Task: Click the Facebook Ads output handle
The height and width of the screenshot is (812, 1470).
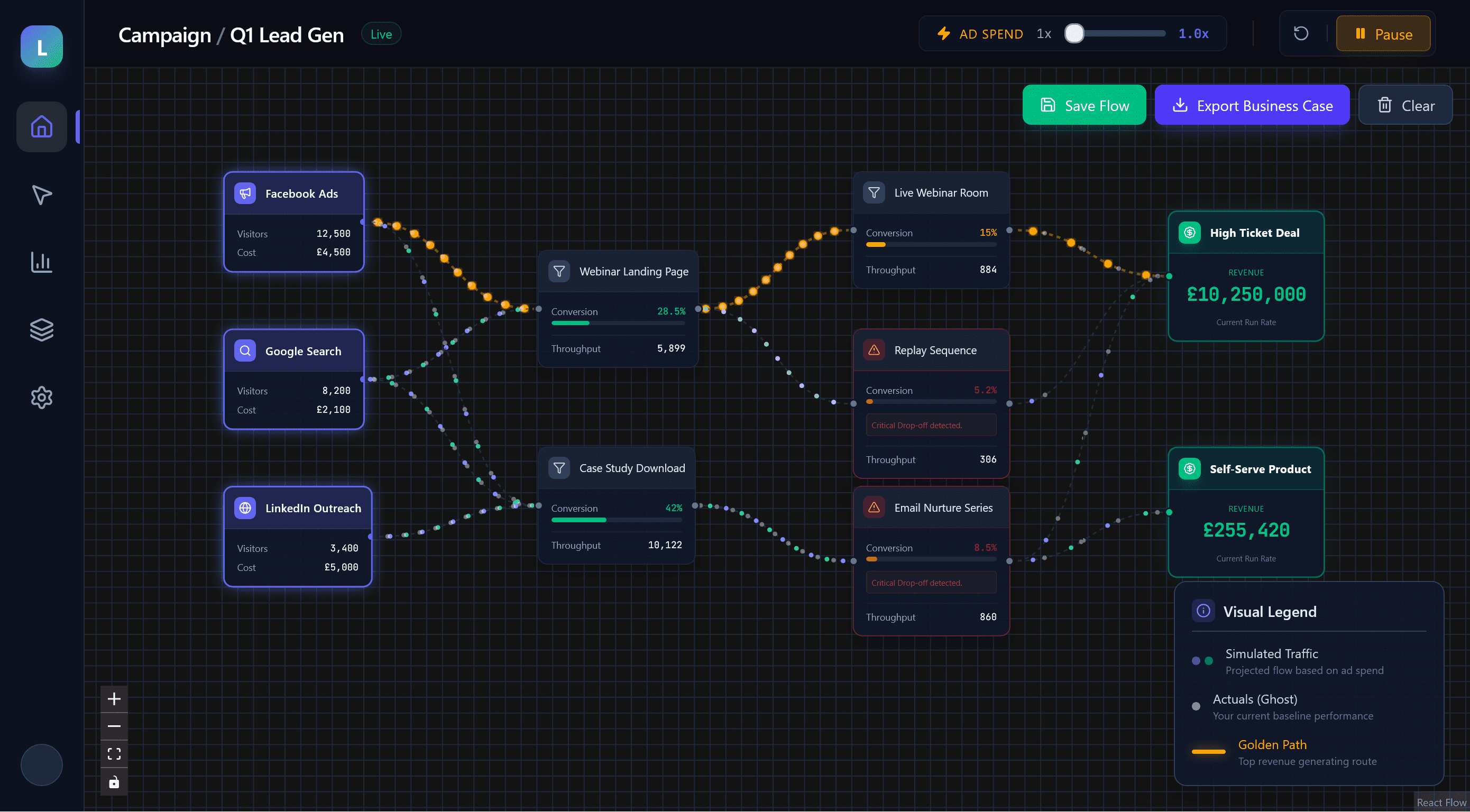Action: click(x=363, y=222)
